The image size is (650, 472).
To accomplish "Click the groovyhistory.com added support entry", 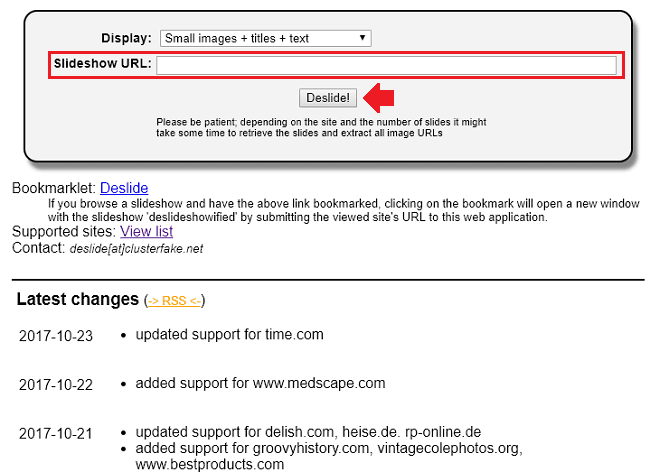I will (328, 448).
